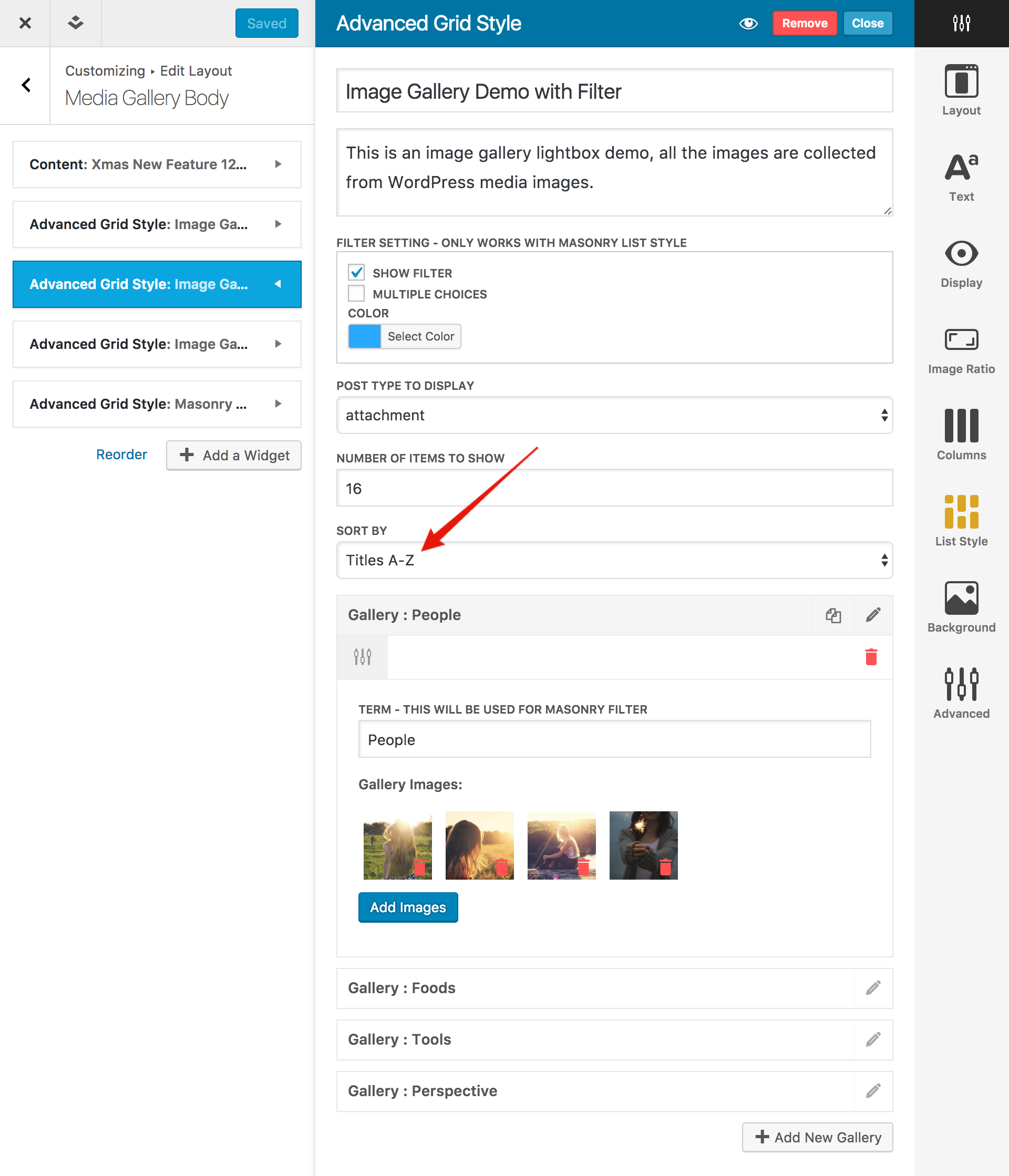Edit Gallery : Tools with the pencil icon
1009x1176 pixels.
(x=873, y=1040)
